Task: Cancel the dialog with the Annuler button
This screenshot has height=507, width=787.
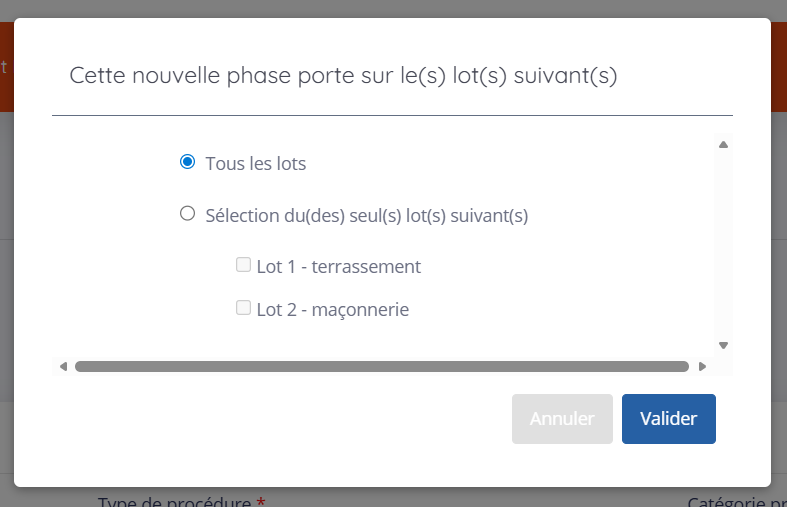Action: coord(562,419)
